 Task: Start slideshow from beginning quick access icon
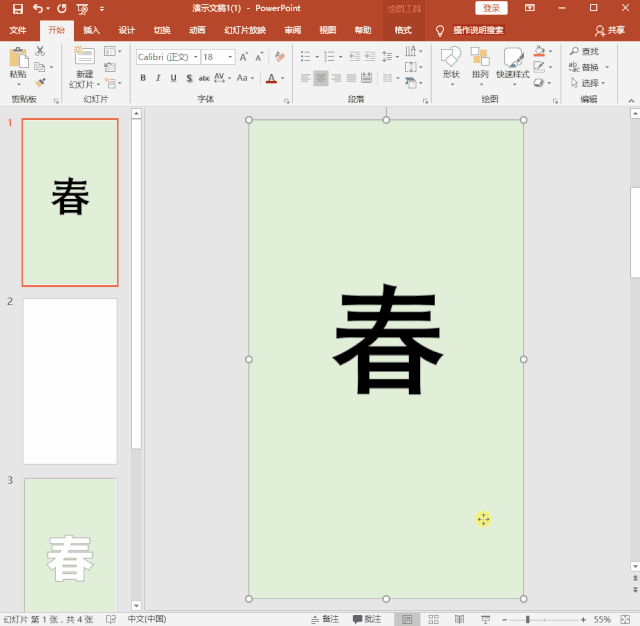[x=82, y=9]
